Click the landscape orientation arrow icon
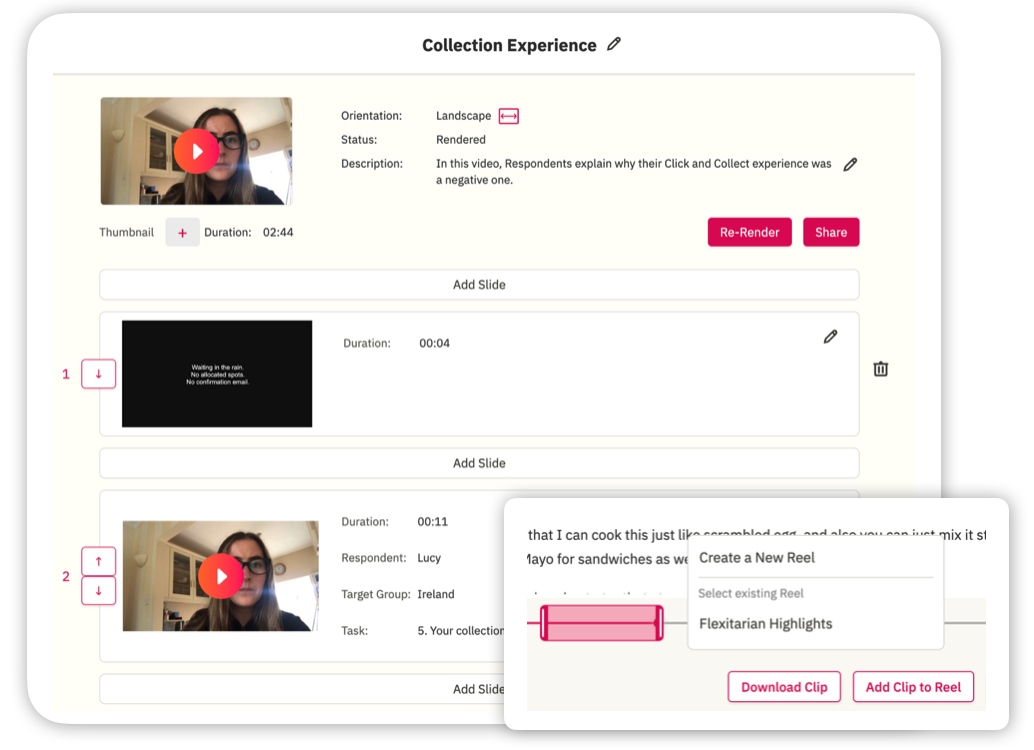Image resolution: width=1034 pixels, height=750 pixels. 508,115
